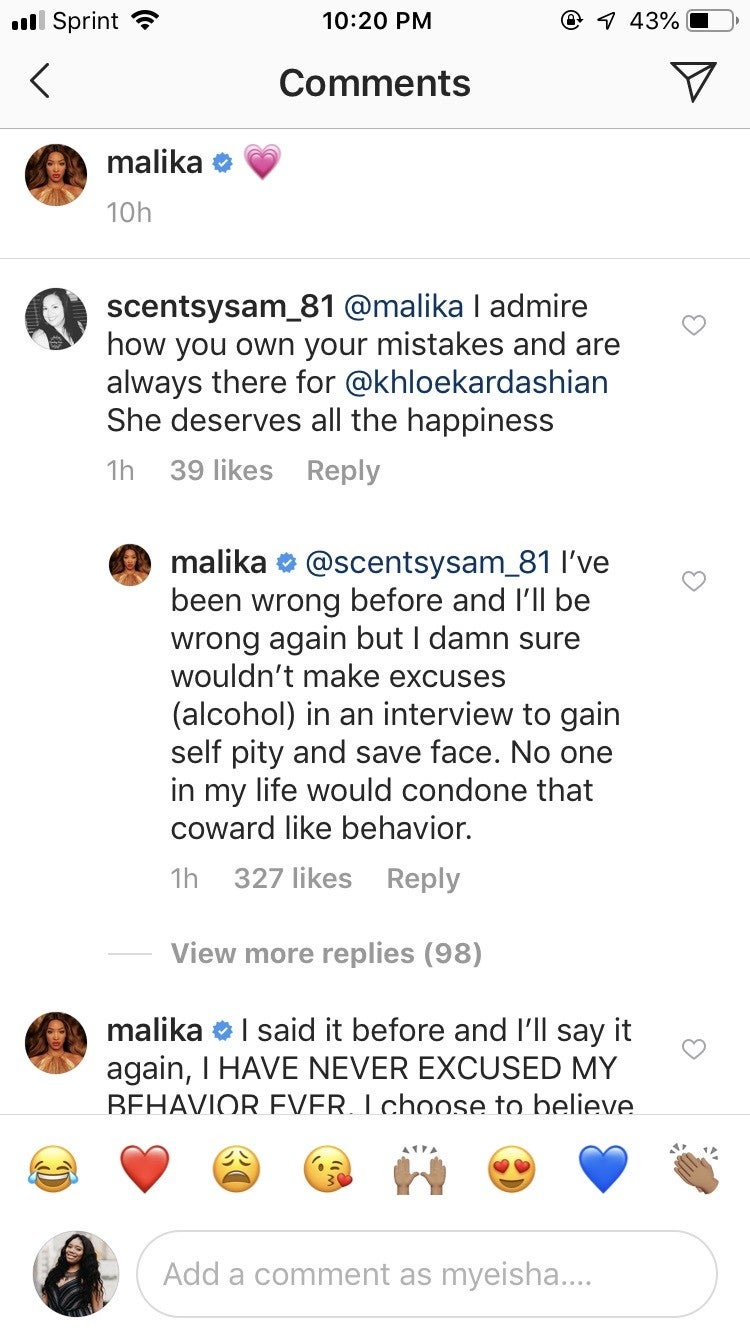Insert the crying-laughing emoji reaction
750x1334 pixels.
(x=56, y=1169)
